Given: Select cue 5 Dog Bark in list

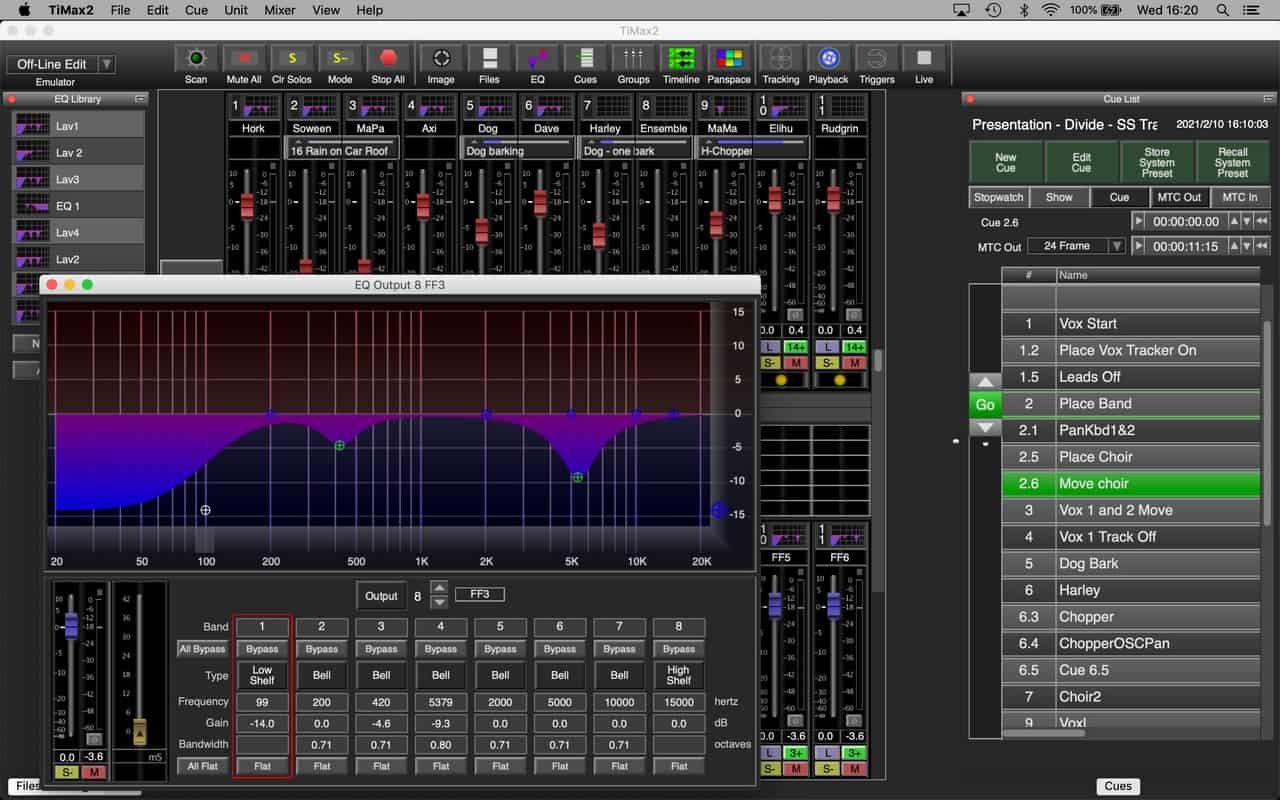Looking at the screenshot, I should [1130, 563].
